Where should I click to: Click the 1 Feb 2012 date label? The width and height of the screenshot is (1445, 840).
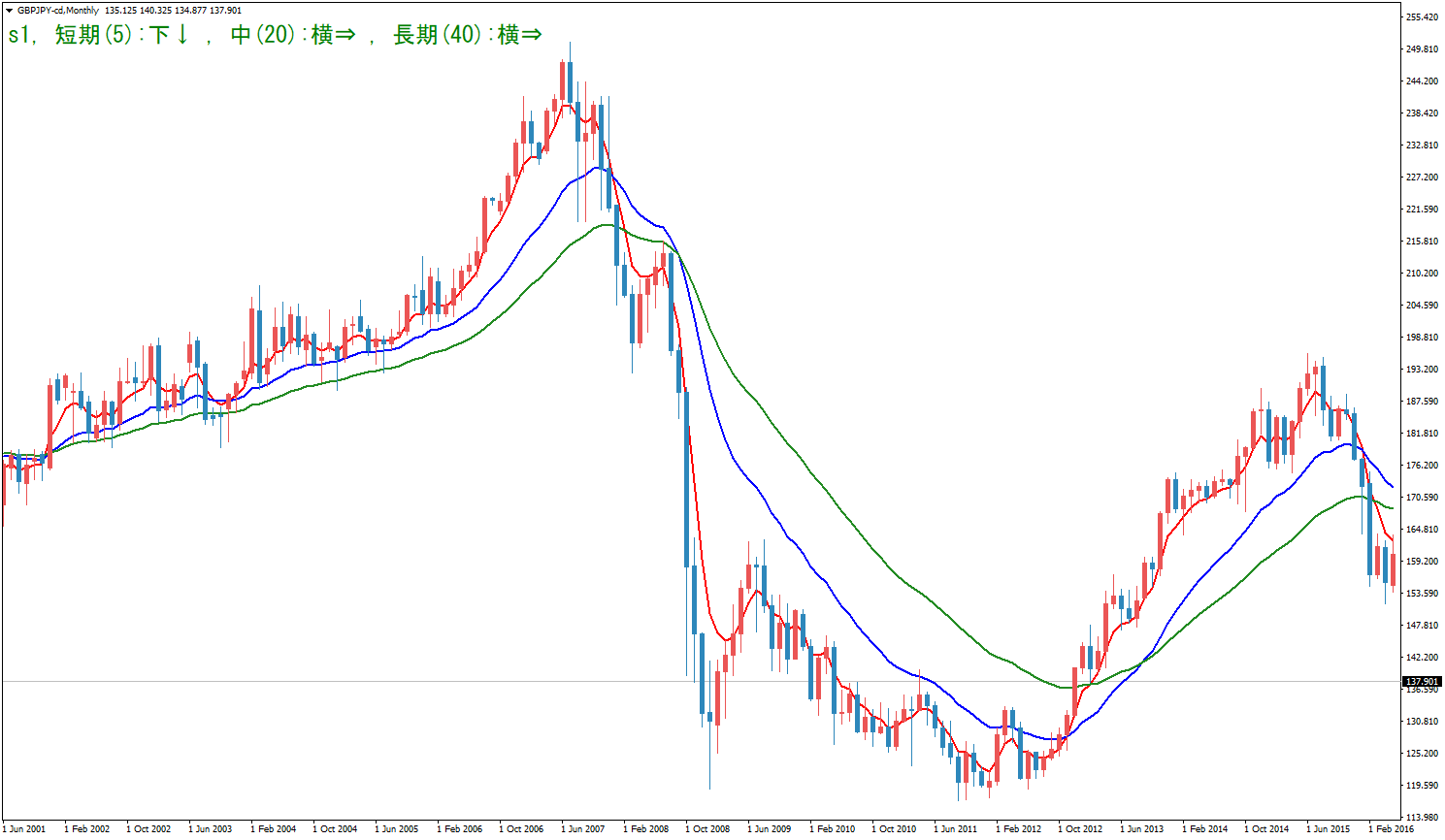(x=1018, y=829)
